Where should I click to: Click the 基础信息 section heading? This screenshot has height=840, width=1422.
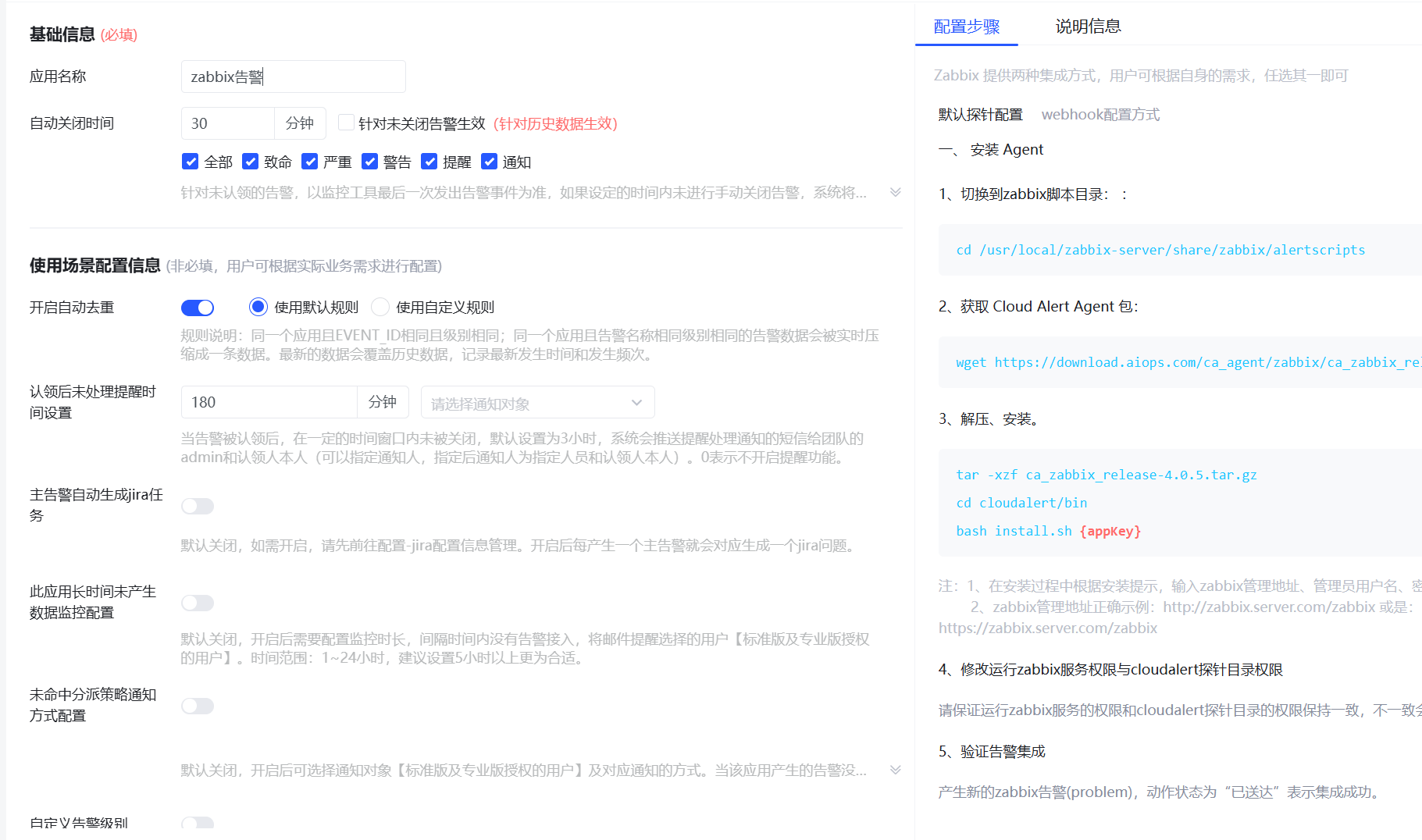pos(62,34)
